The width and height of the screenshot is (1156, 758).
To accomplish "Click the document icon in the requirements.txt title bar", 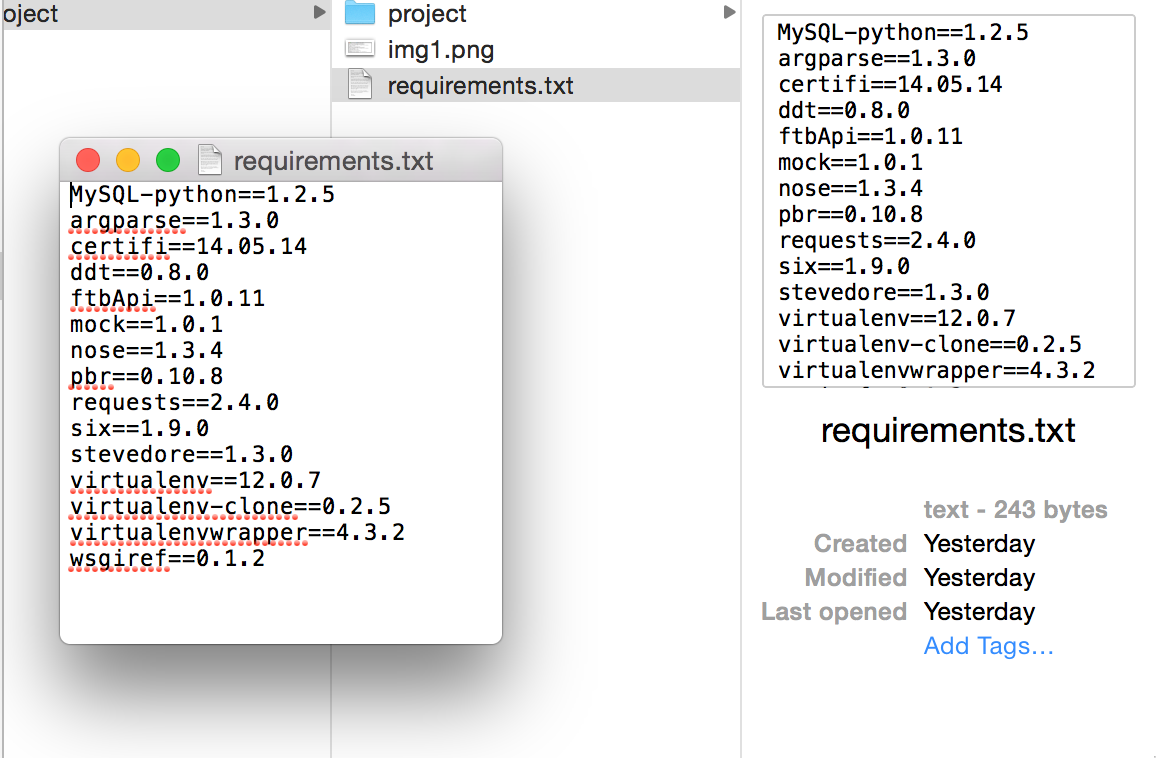I will [209, 159].
